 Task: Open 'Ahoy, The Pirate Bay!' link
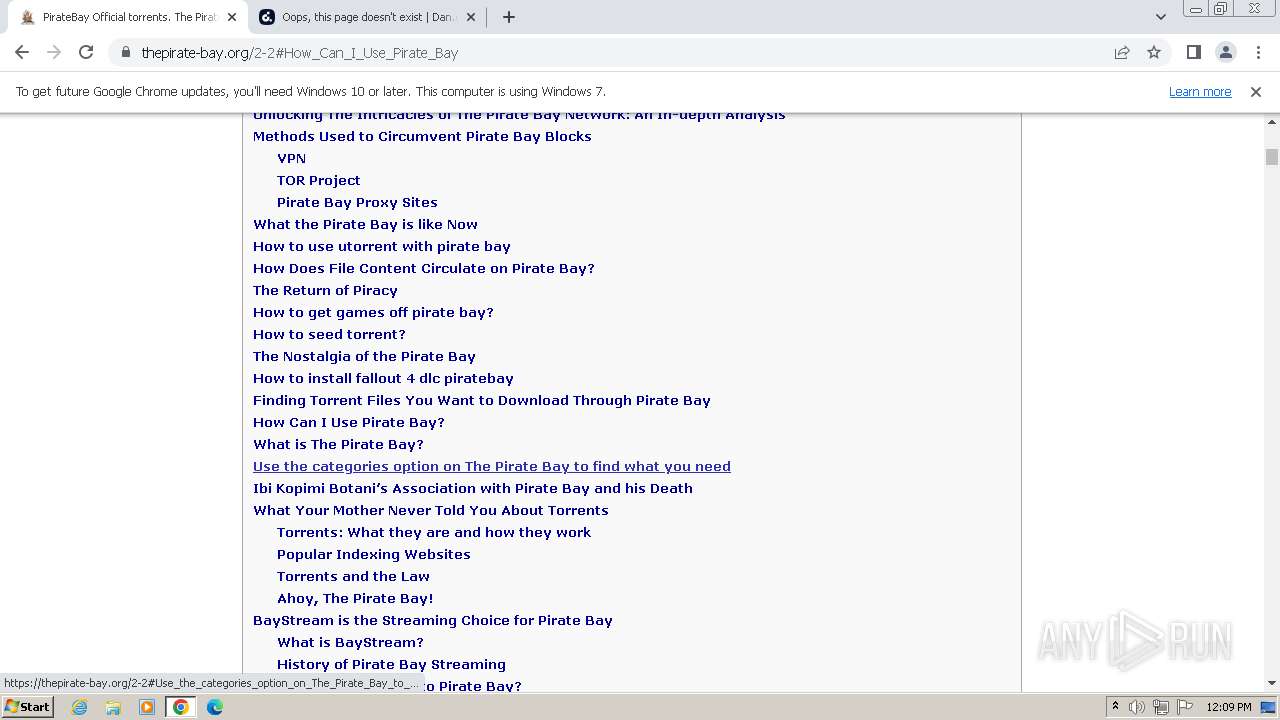coord(355,598)
